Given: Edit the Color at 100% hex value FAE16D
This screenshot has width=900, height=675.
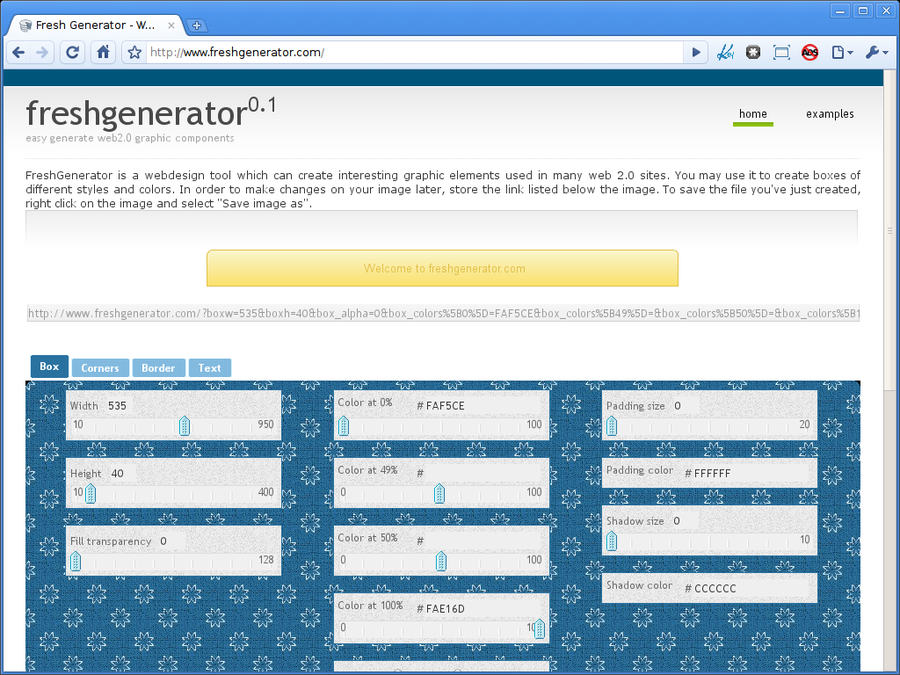Looking at the screenshot, I should [484, 609].
